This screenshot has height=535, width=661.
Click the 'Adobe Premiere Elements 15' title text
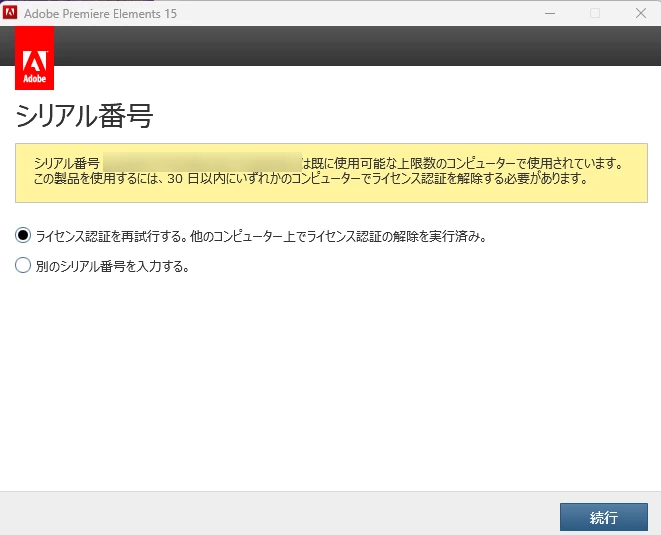[100, 14]
